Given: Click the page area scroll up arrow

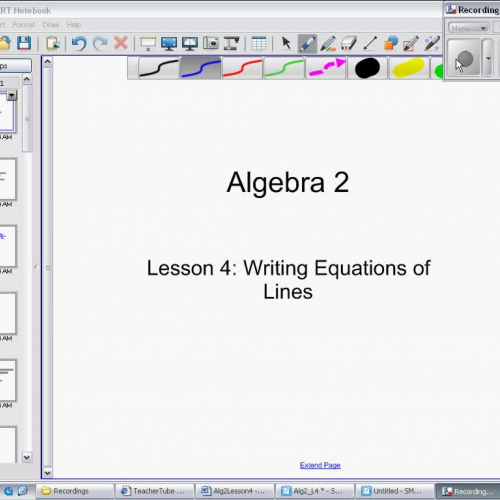Looking at the screenshot, I should (x=48, y=61).
